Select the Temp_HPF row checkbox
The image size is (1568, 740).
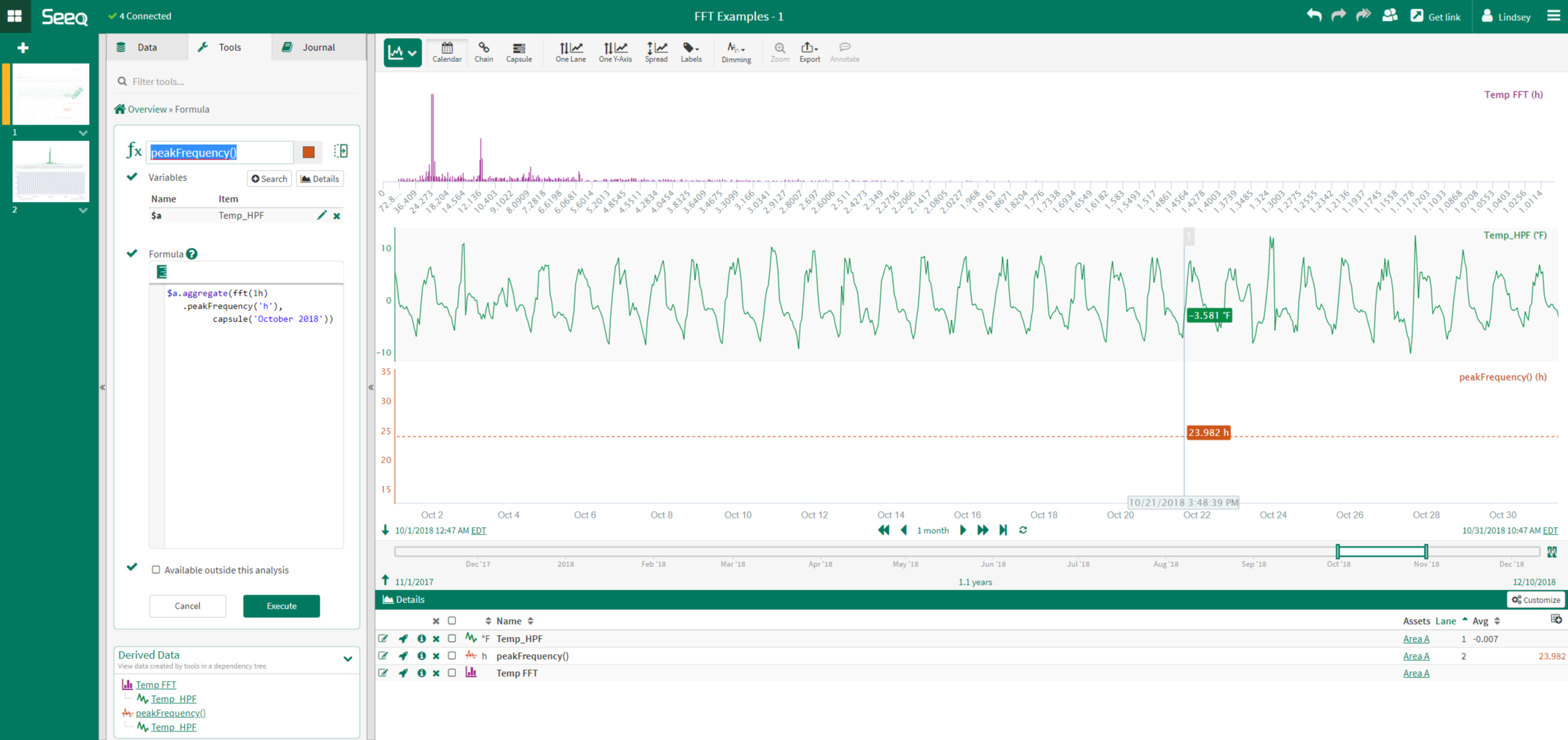tap(452, 638)
